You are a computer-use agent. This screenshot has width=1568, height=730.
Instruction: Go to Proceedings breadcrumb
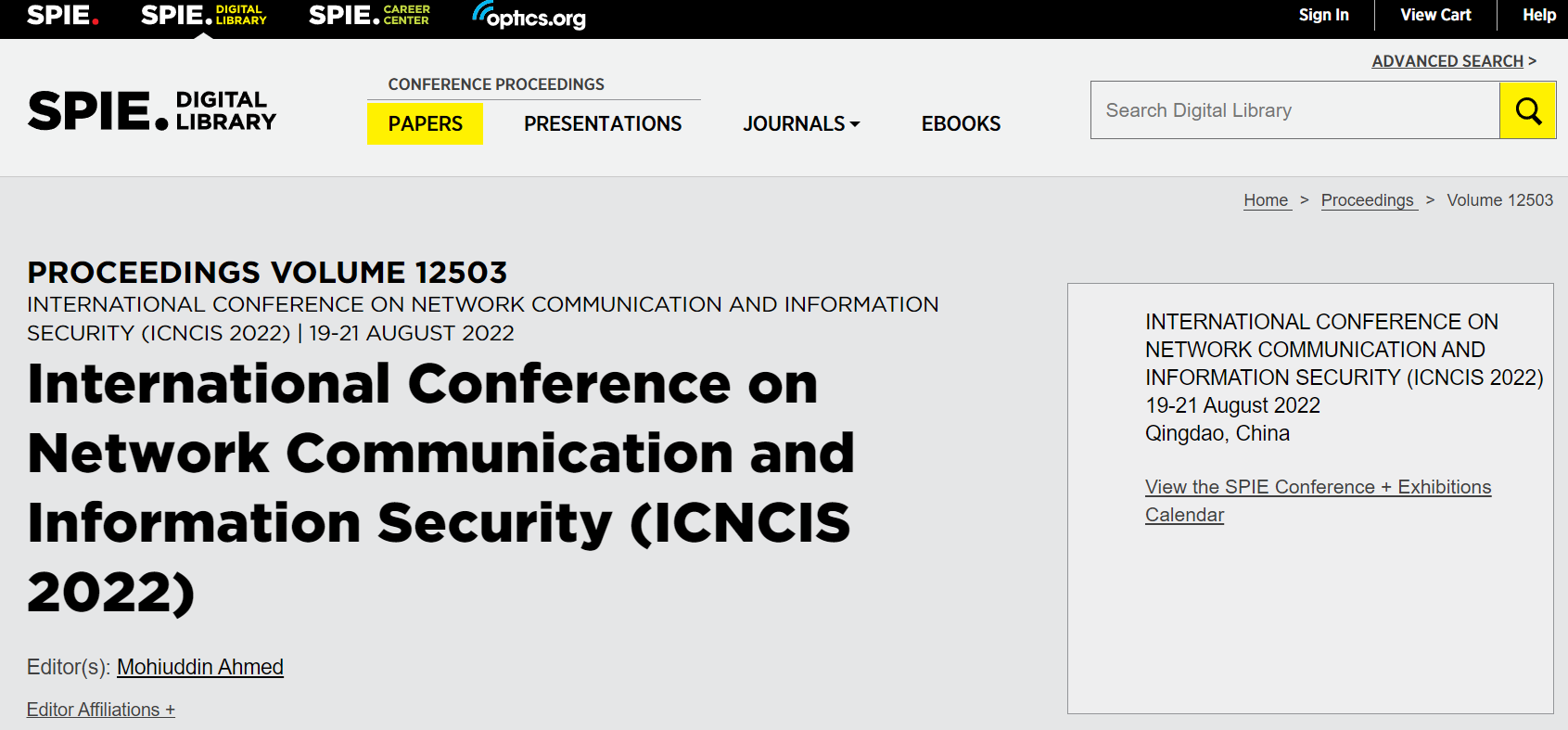1369,200
